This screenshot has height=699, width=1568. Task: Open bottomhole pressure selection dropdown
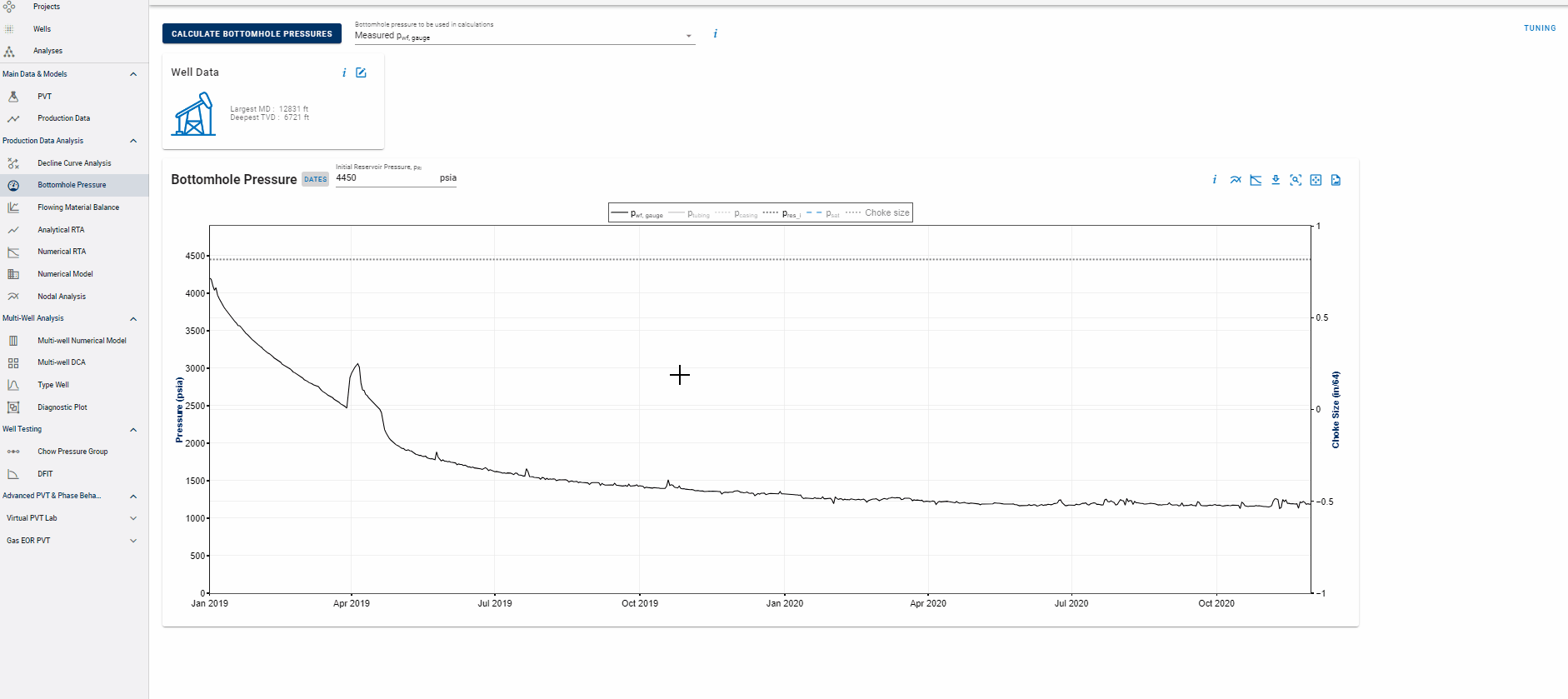point(525,36)
